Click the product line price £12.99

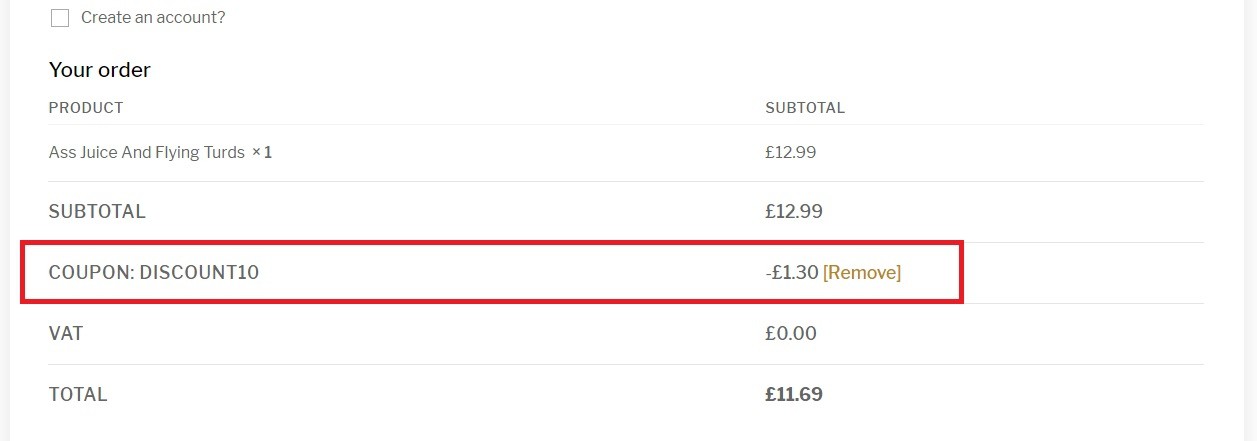791,153
